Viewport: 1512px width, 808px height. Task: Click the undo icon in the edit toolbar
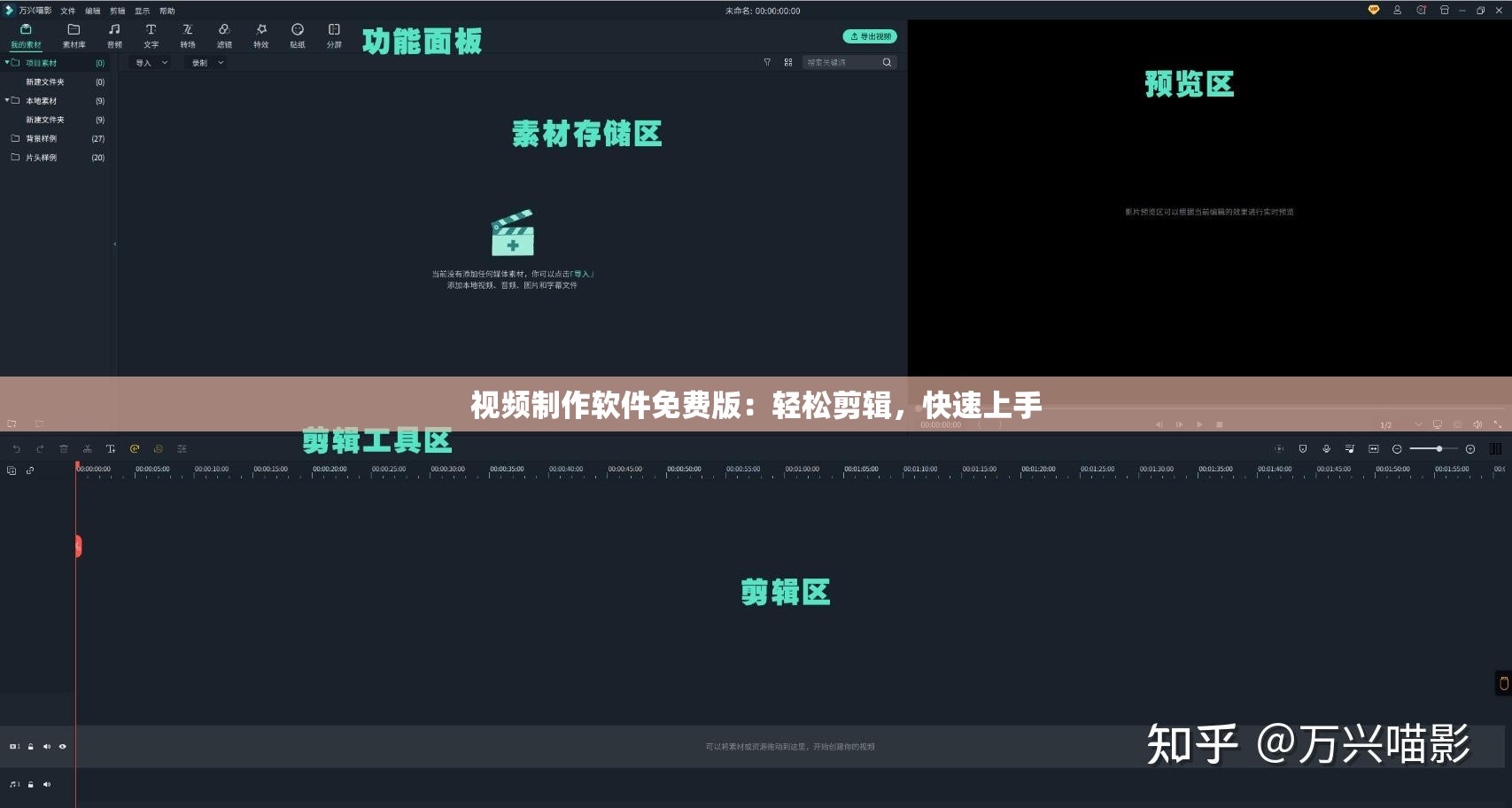pos(16,449)
